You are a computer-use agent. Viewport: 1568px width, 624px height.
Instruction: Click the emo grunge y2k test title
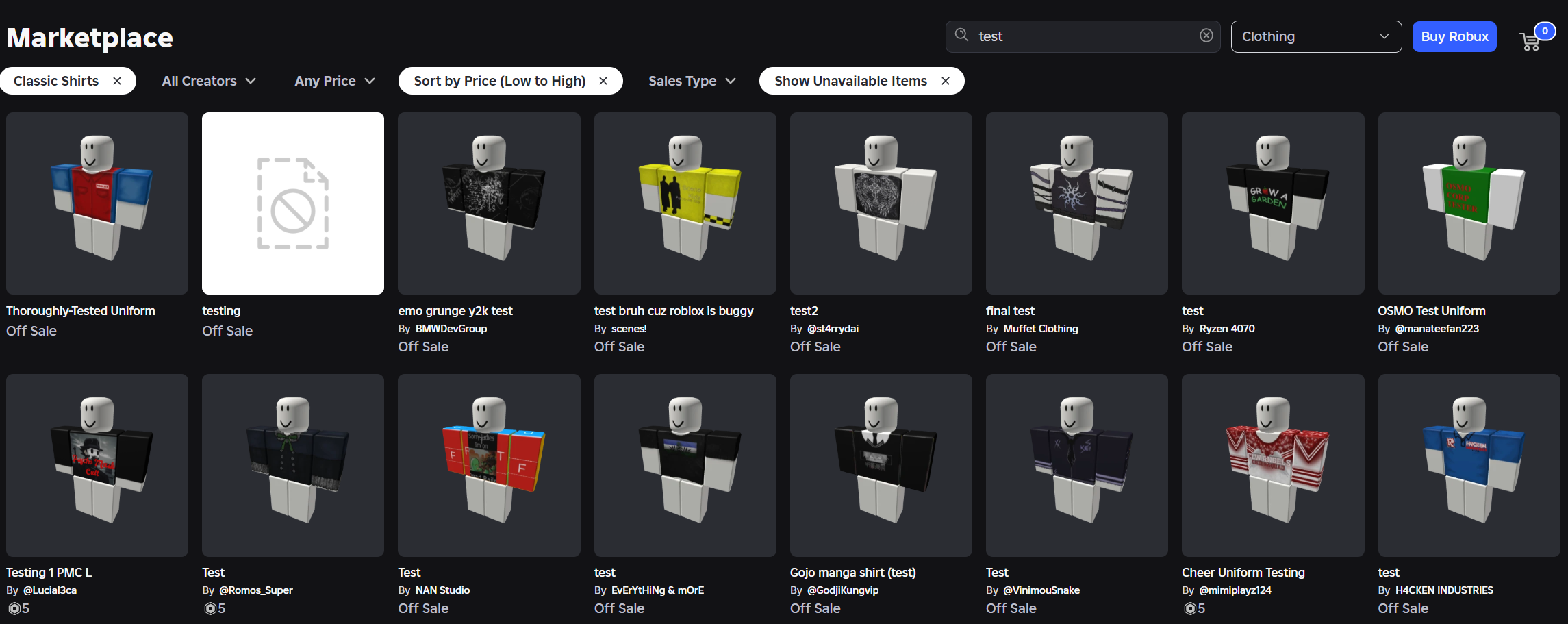[x=455, y=311]
